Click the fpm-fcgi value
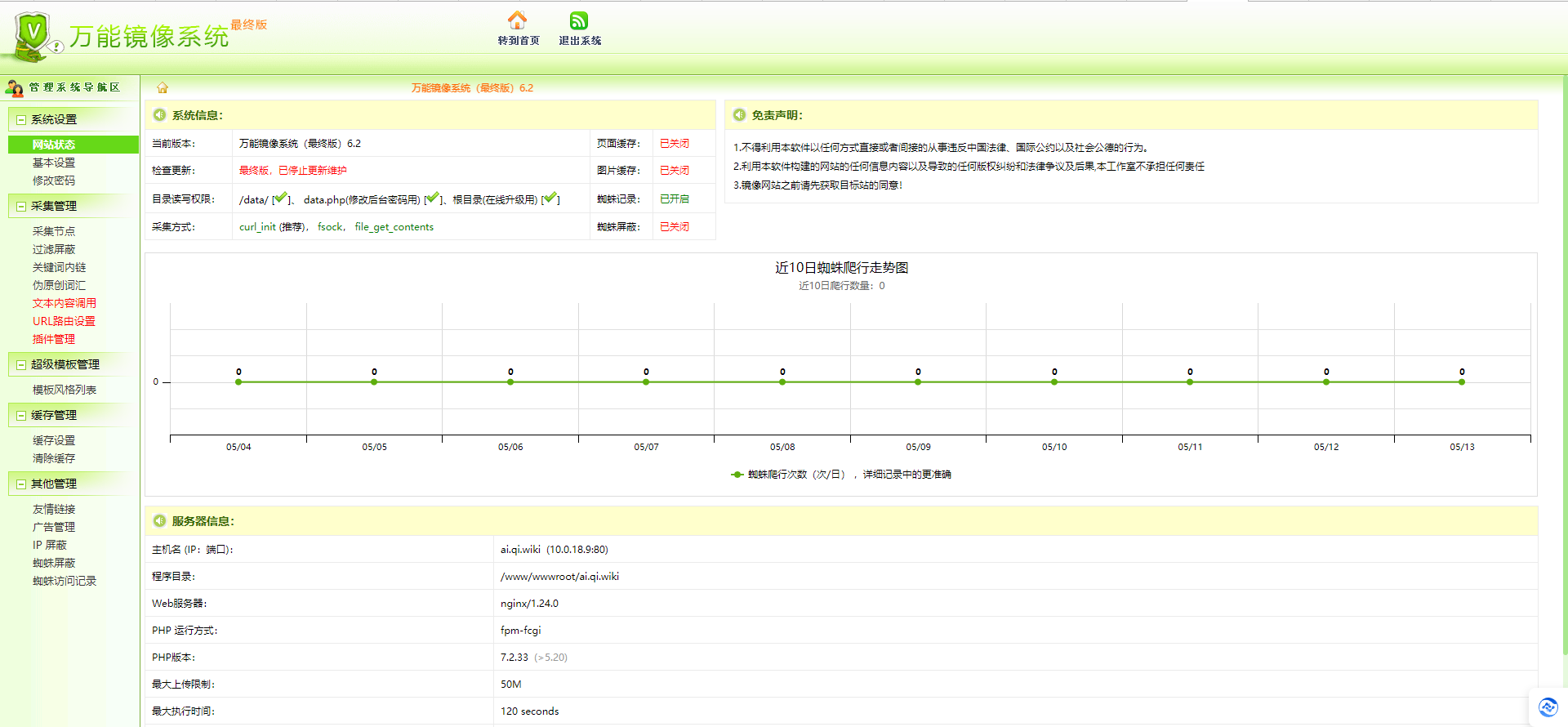Viewport: 1568px width, 727px height. click(521, 630)
